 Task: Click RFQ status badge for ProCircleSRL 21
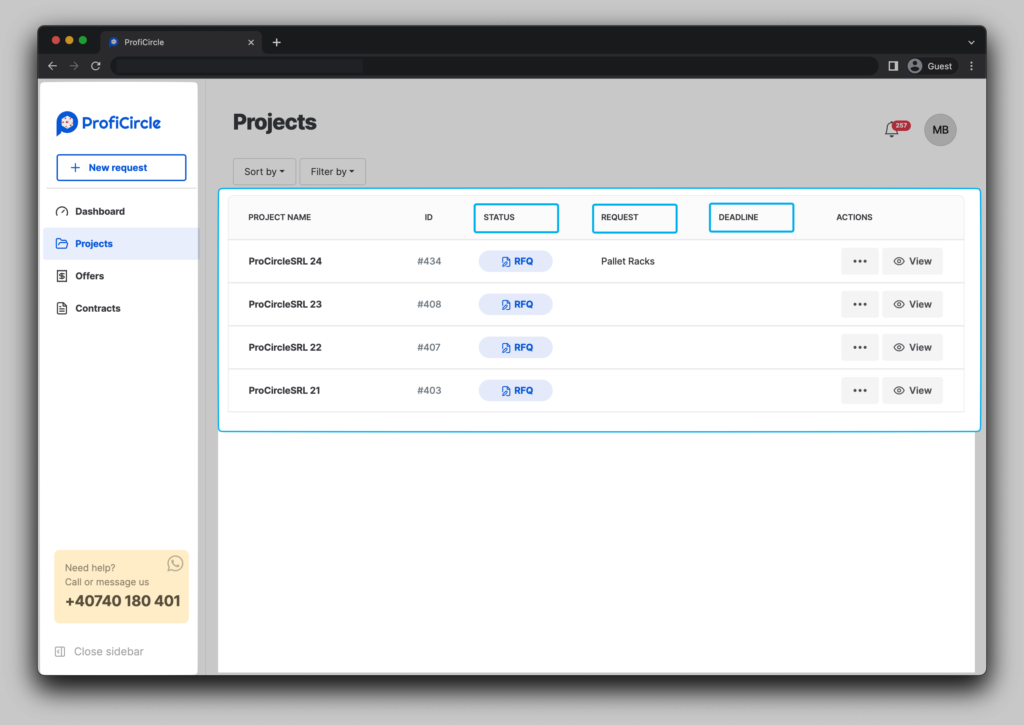click(516, 391)
